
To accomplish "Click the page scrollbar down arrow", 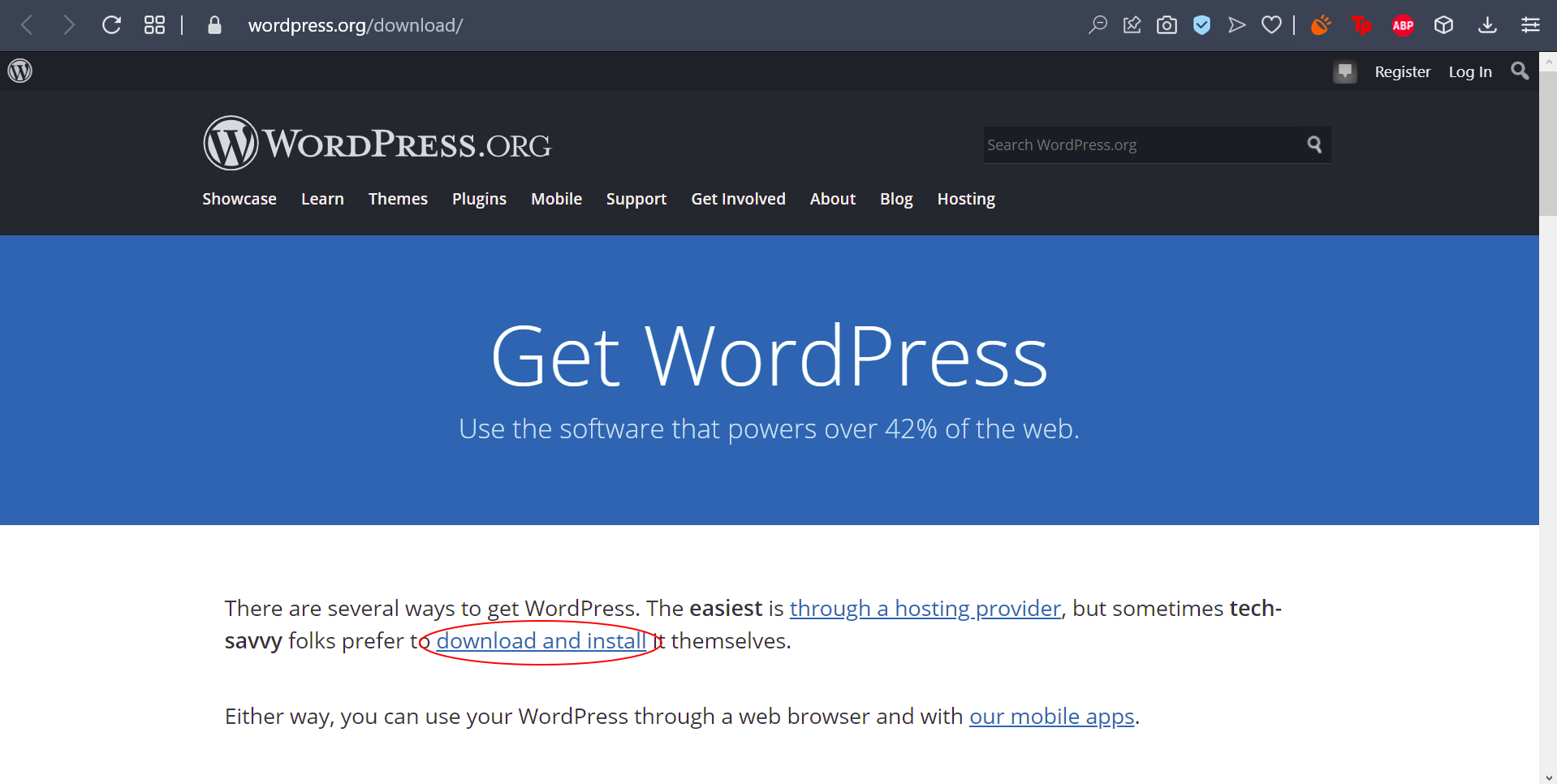I will click(1549, 778).
